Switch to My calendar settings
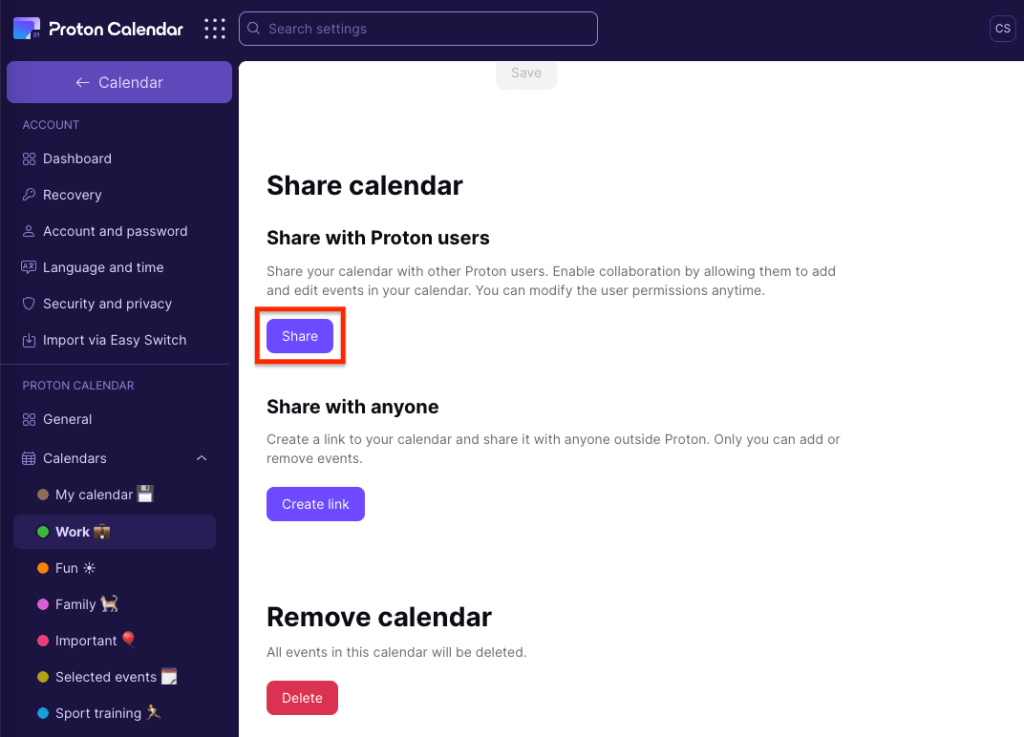The height and width of the screenshot is (737, 1024). 95,494
